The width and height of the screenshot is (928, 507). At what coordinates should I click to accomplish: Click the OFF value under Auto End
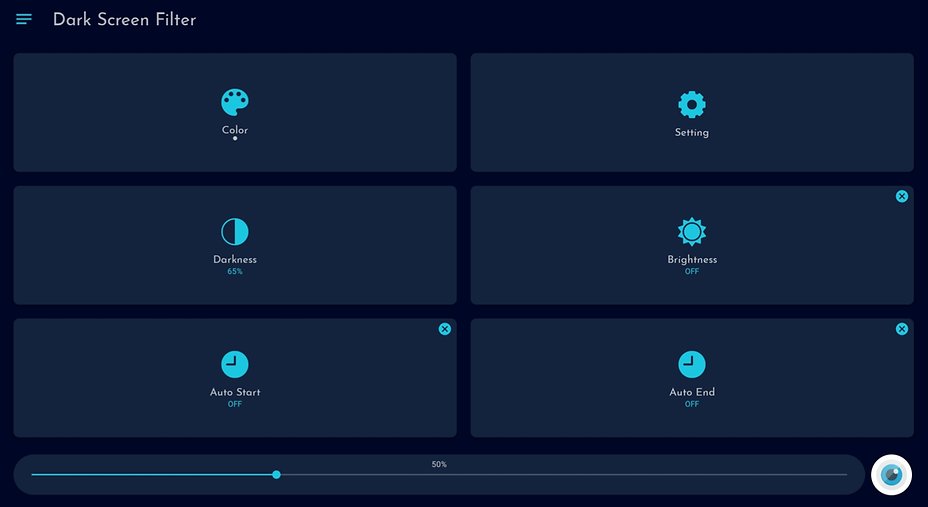tap(692, 404)
